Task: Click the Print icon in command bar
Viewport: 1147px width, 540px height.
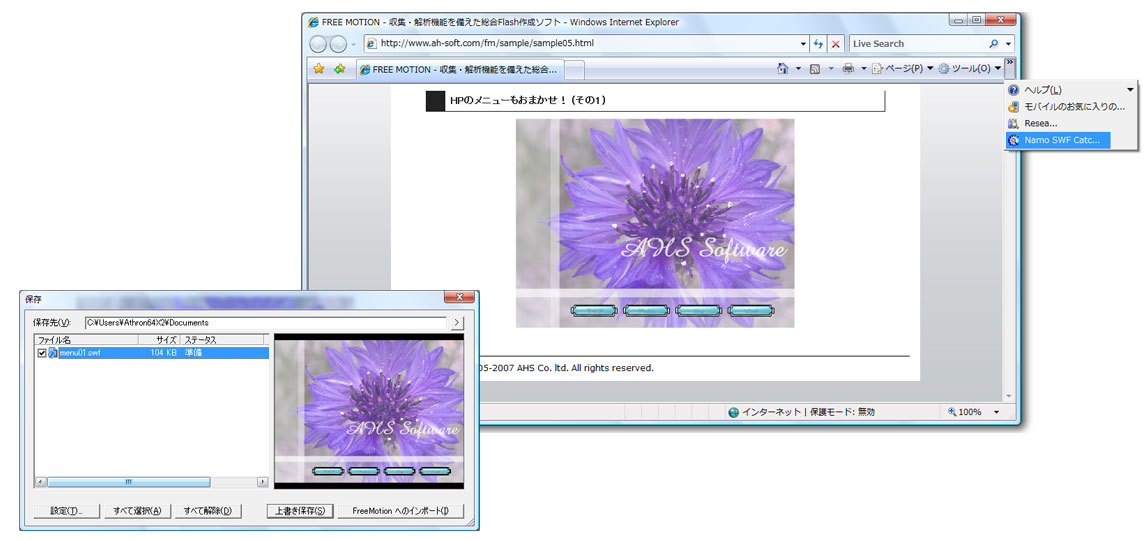Action: [848, 69]
